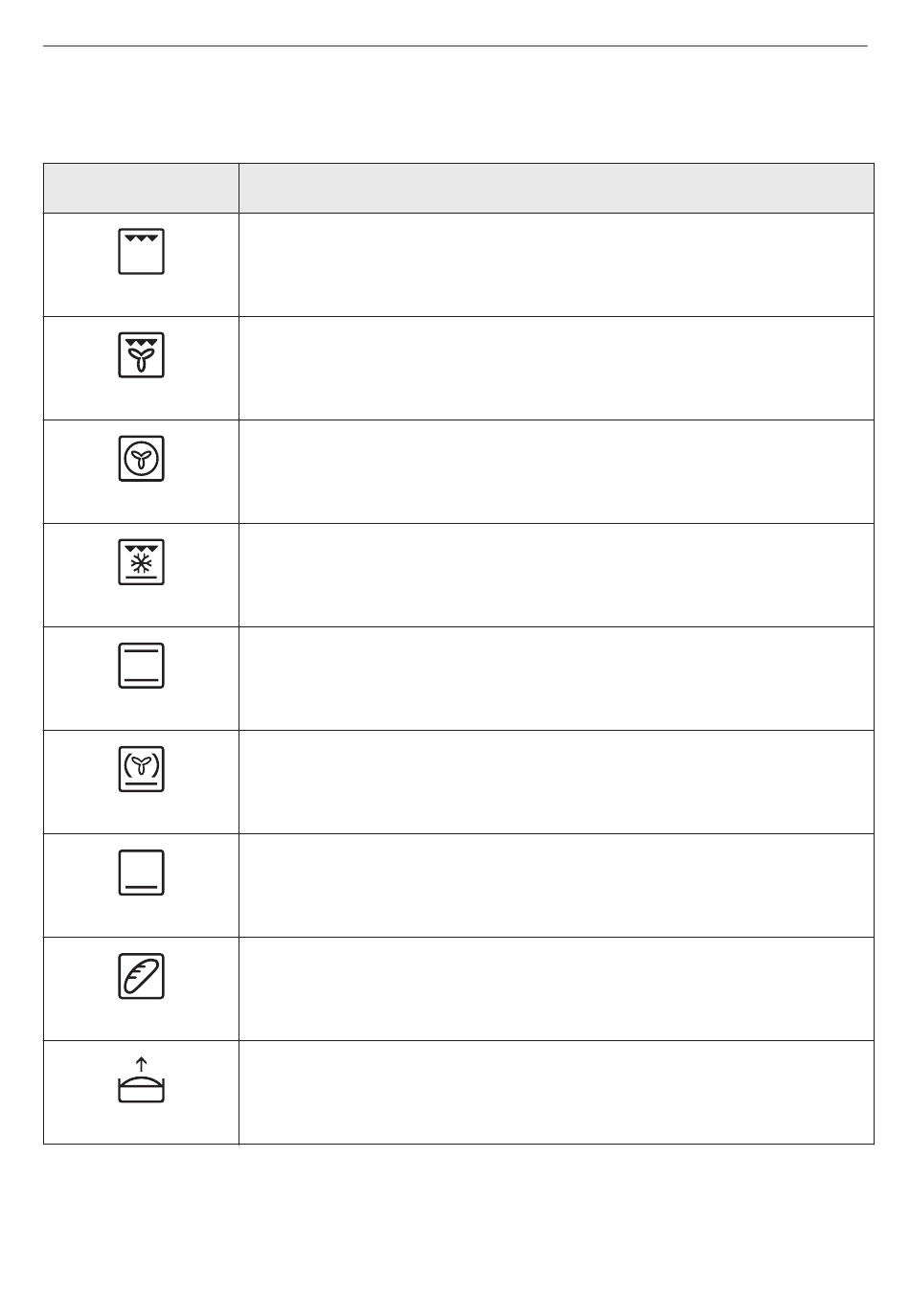
Task: Click blank cell beside top-bottom heat icon
Action: tap(557, 678)
